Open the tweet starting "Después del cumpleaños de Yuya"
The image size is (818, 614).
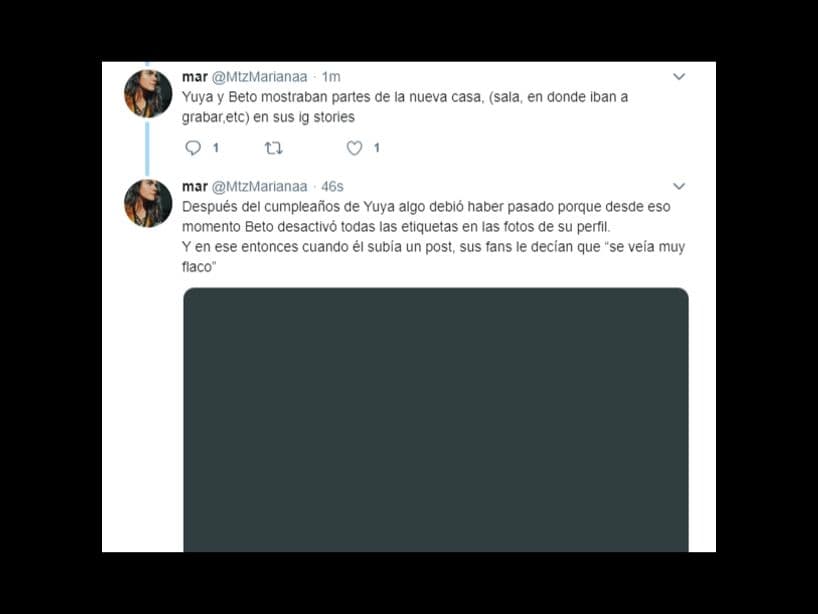(433, 236)
